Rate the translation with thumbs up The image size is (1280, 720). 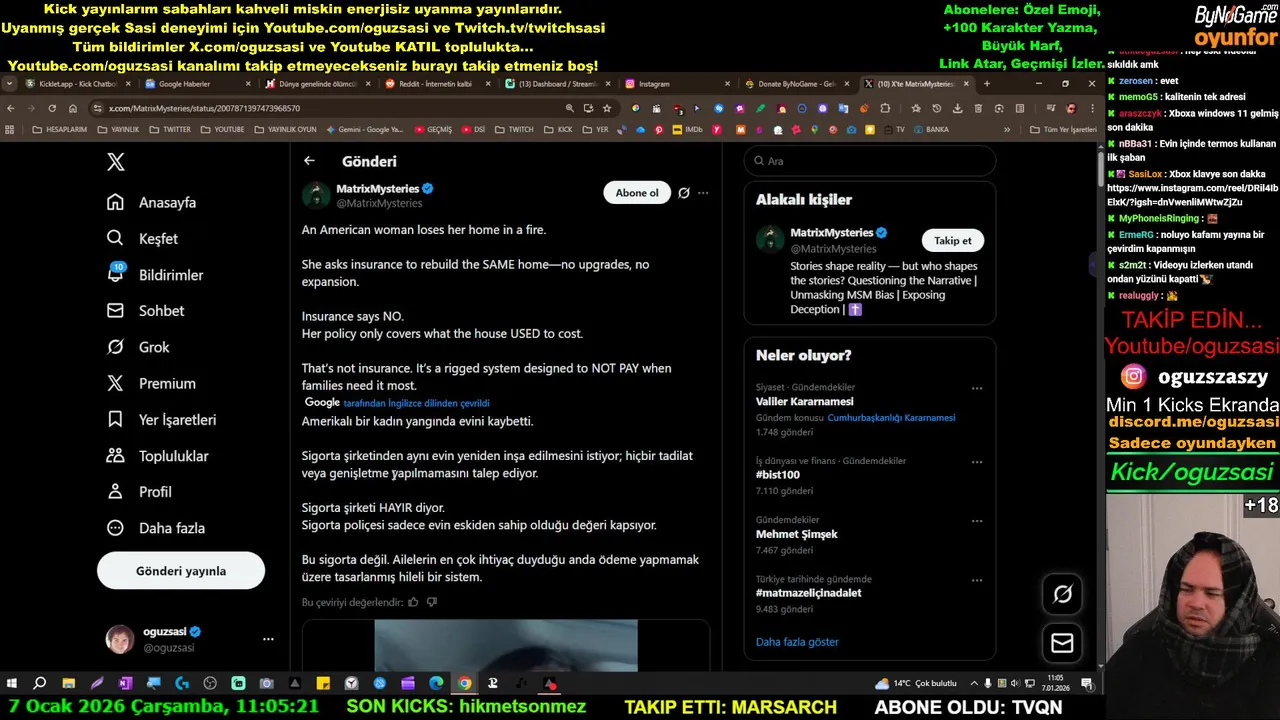[413, 602]
